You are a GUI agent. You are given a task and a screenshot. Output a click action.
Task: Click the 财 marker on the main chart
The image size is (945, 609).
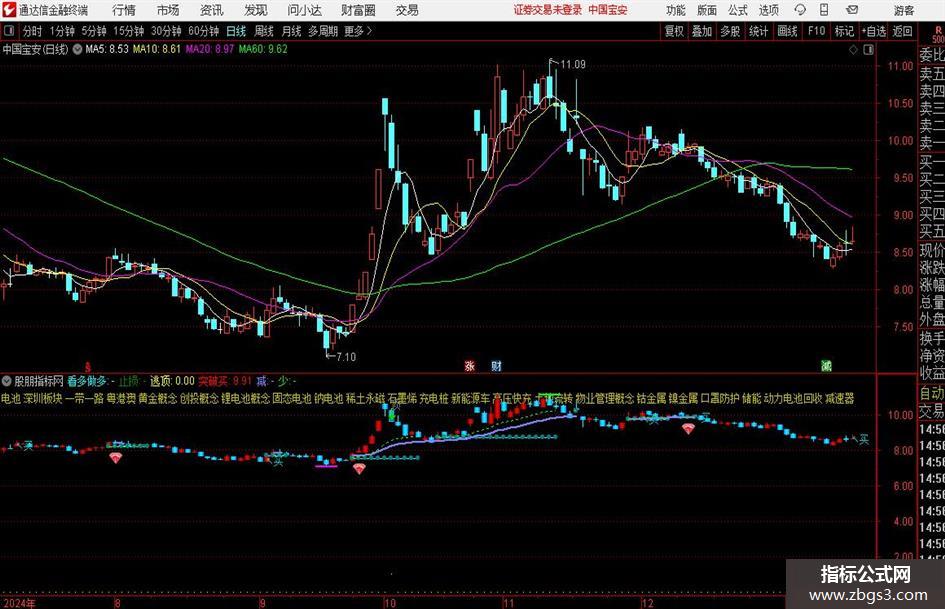pos(496,365)
